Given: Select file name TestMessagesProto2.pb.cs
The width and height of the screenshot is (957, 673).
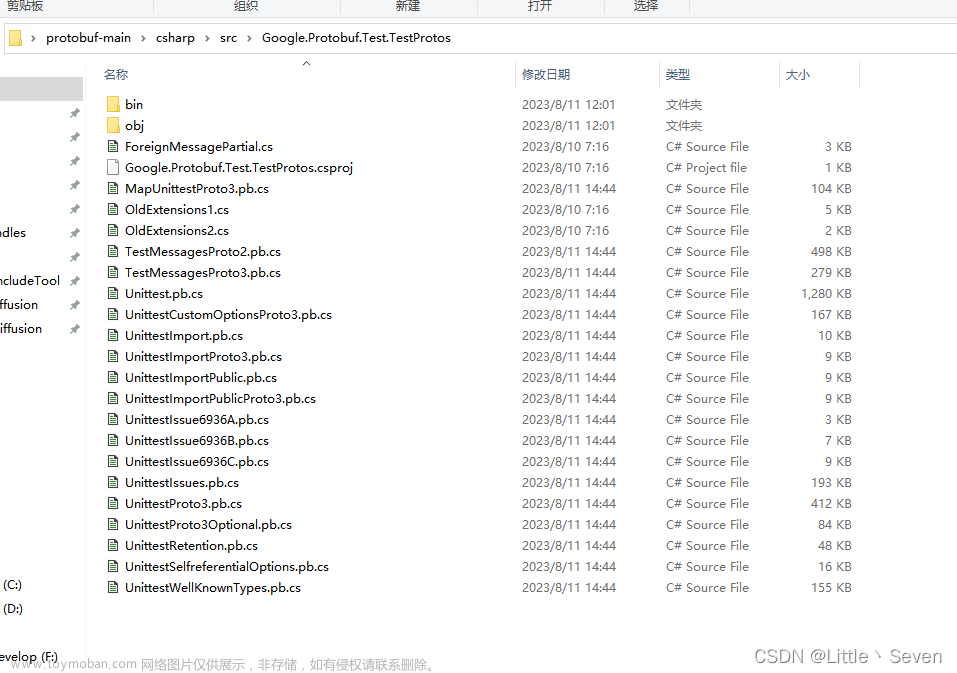Looking at the screenshot, I should coord(203,251).
